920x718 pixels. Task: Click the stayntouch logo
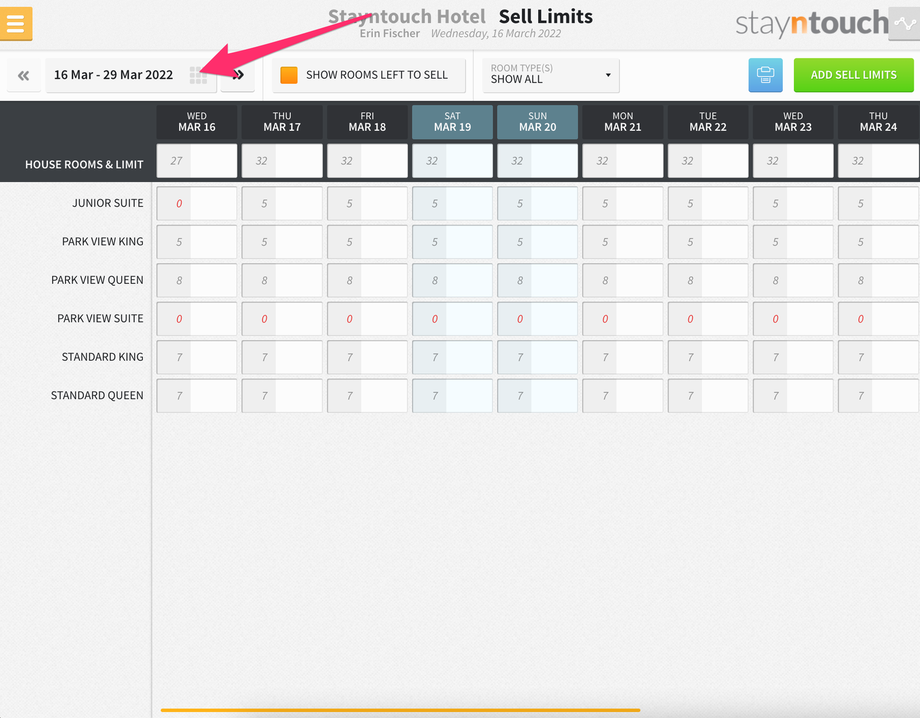[x=812, y=23]
